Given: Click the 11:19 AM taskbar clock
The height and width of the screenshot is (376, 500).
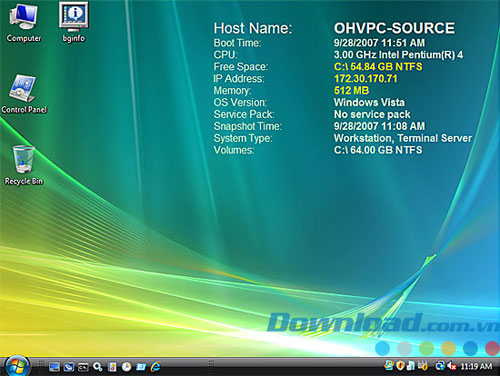Looking at the screenshot, I should point(476,366).
